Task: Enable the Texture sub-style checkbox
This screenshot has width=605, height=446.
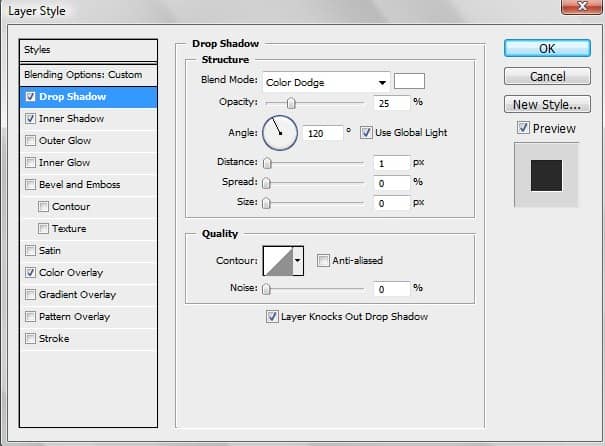Action: click(x=44, y=228)
